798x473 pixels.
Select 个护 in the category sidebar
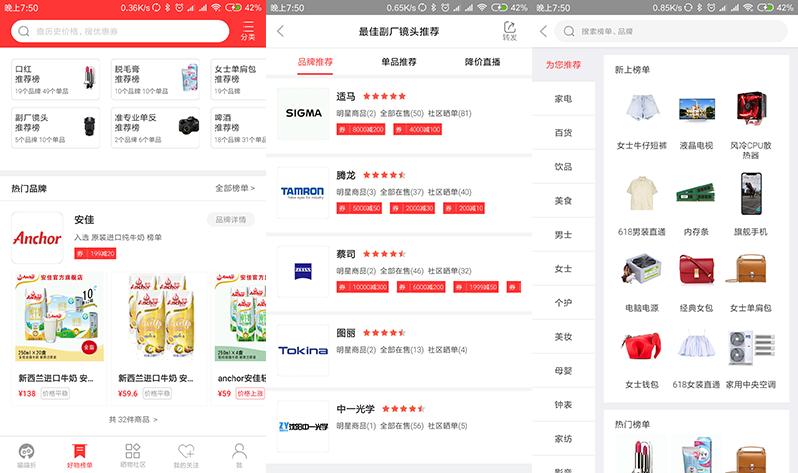(563, 303)
